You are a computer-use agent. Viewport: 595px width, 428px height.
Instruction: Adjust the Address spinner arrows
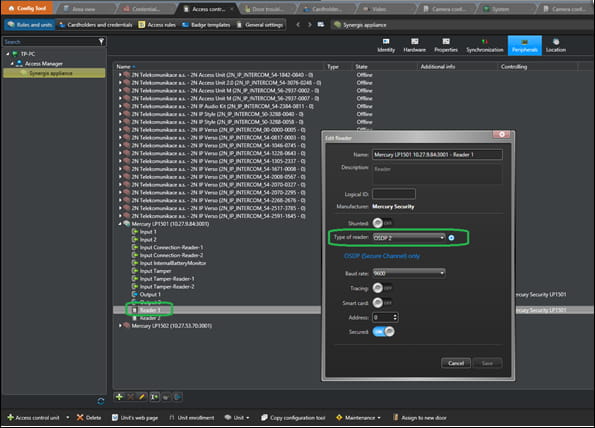[395, 317]
